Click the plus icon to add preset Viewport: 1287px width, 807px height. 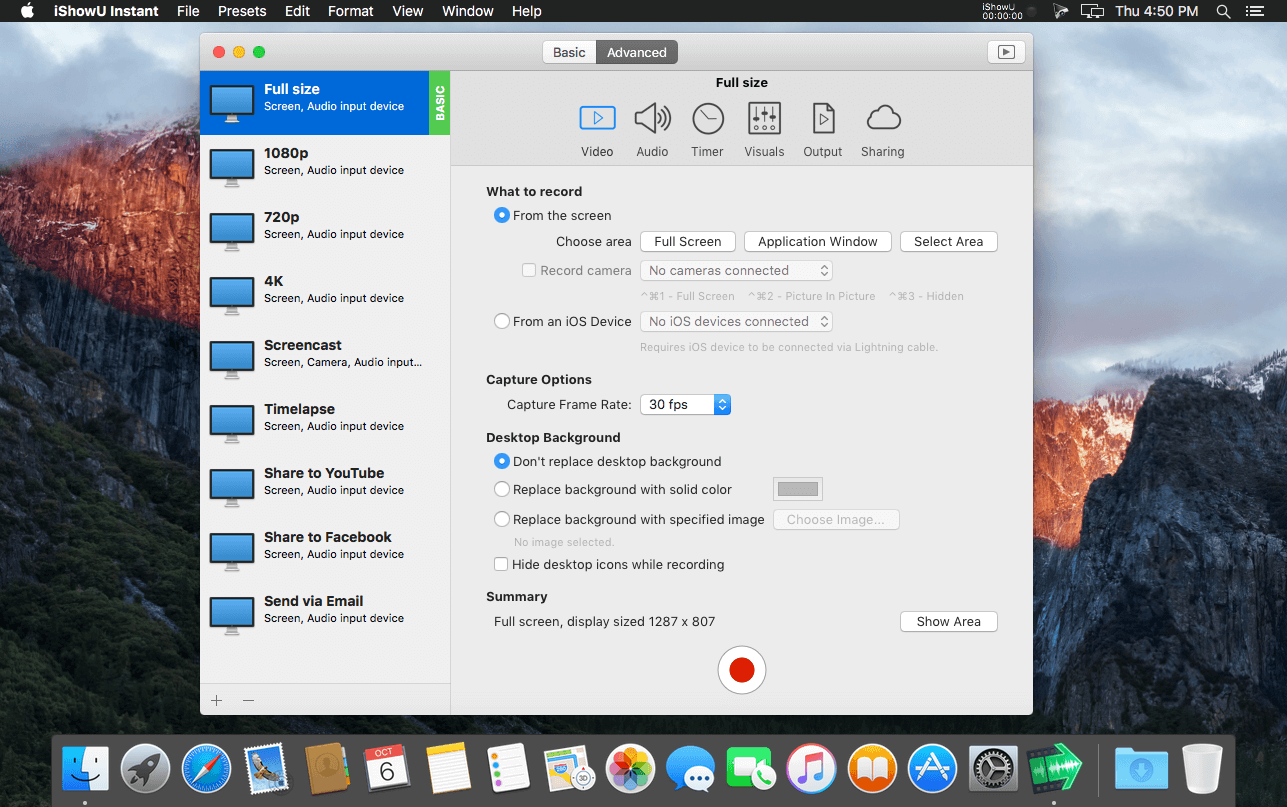tap(217, 700)
